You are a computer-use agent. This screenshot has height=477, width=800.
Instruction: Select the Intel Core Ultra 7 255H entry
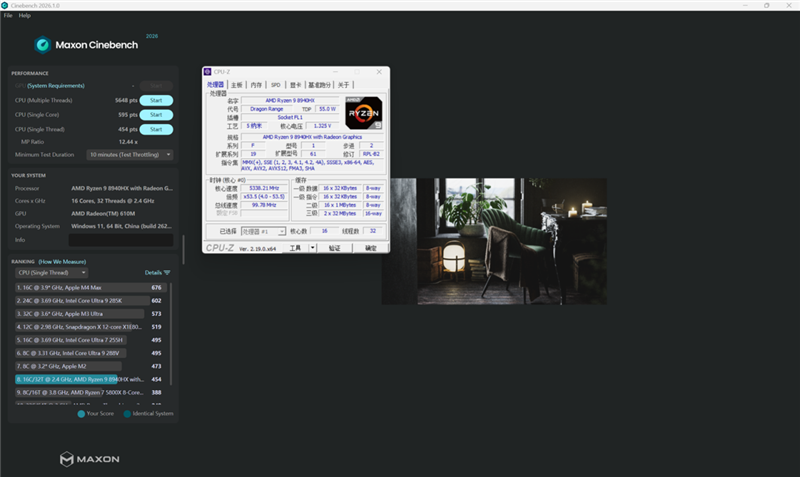click(89, 340)
